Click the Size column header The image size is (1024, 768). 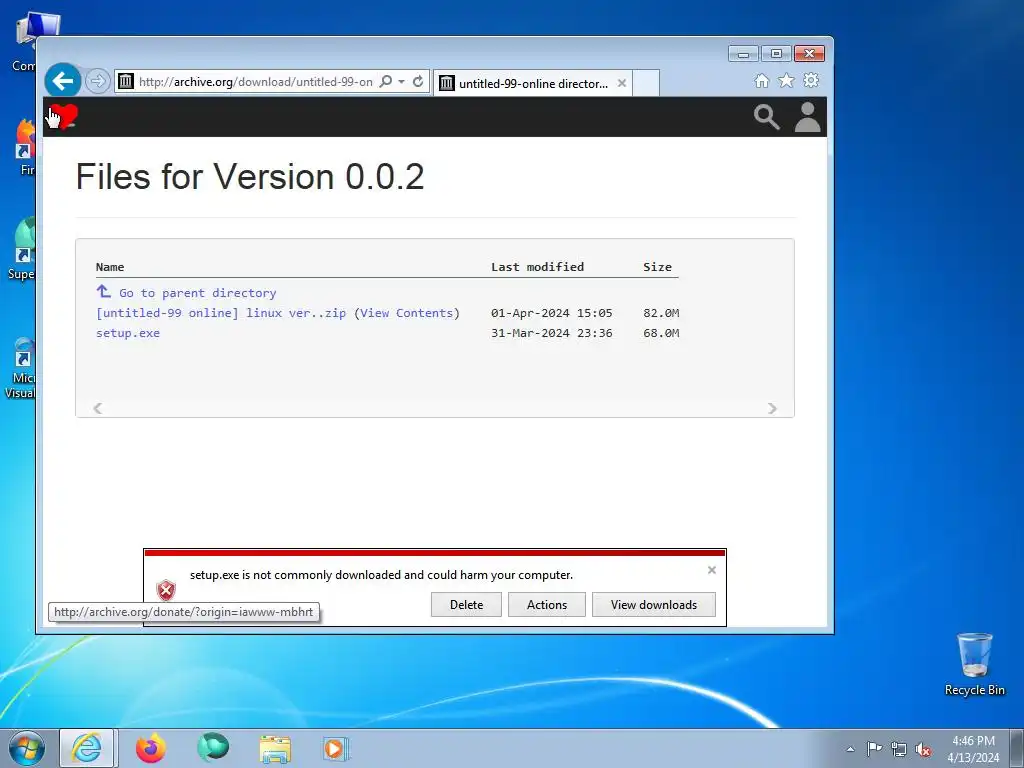click(657, 266)
